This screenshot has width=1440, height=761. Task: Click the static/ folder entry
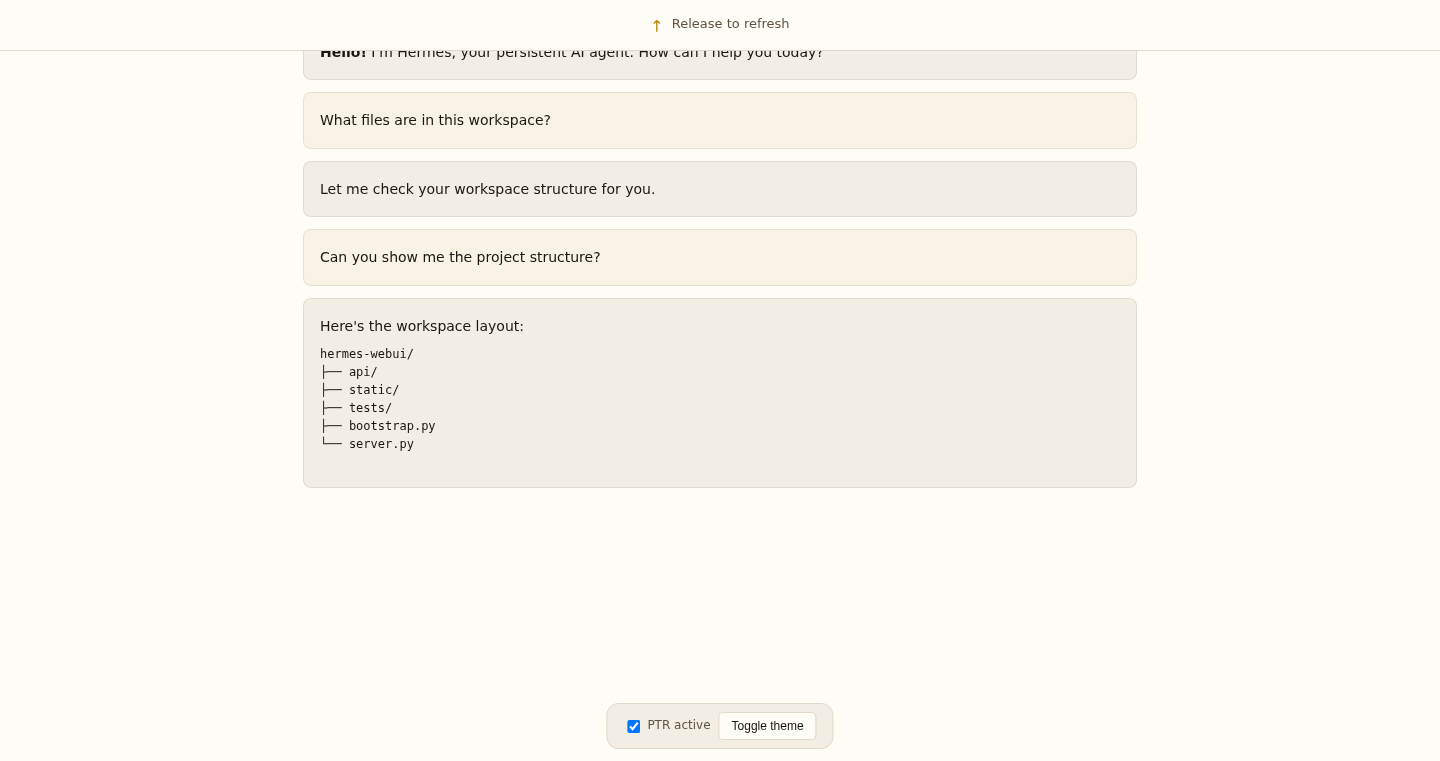(374, 390)
